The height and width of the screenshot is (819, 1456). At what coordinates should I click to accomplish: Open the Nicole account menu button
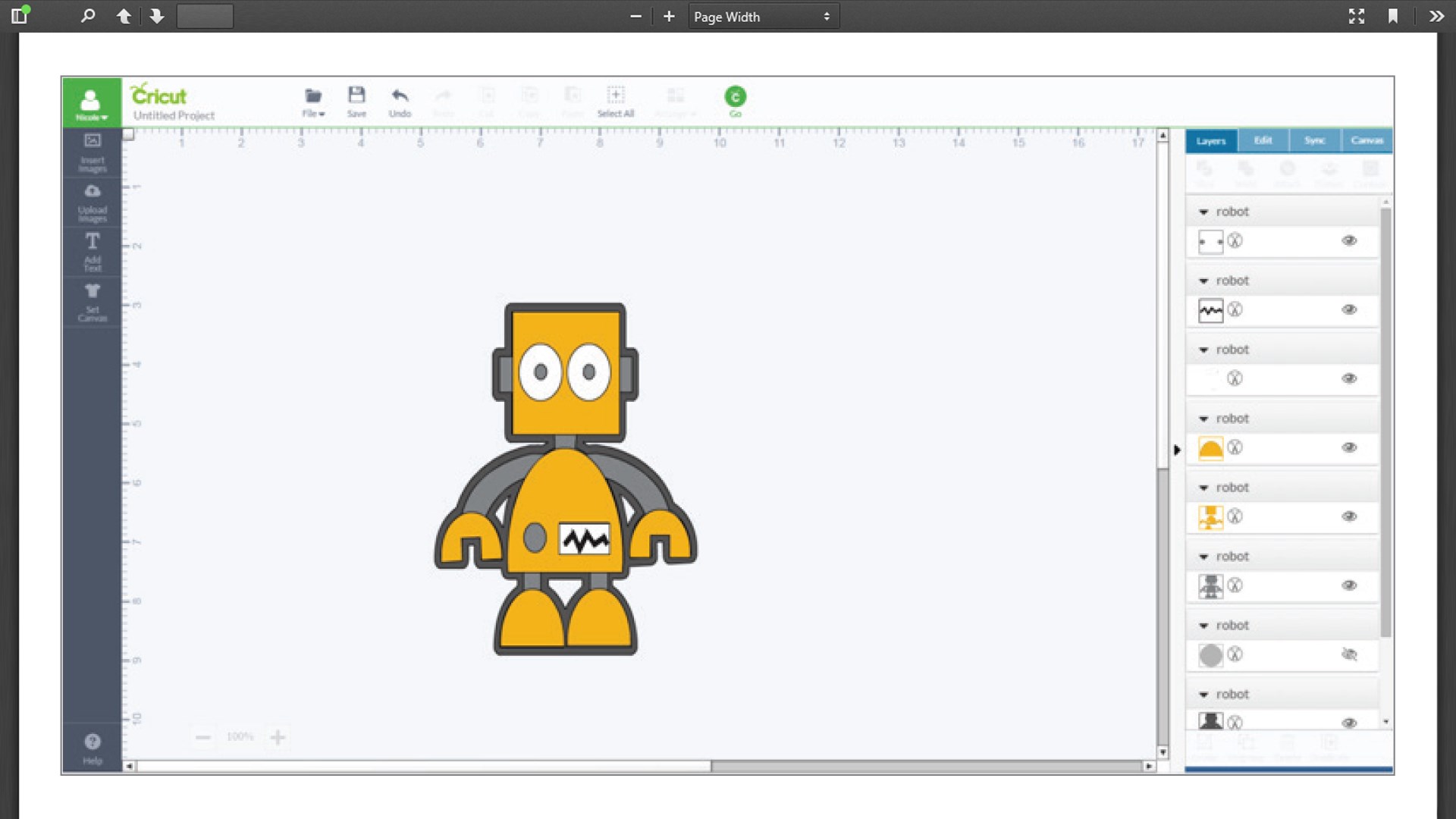click(91, 102)
